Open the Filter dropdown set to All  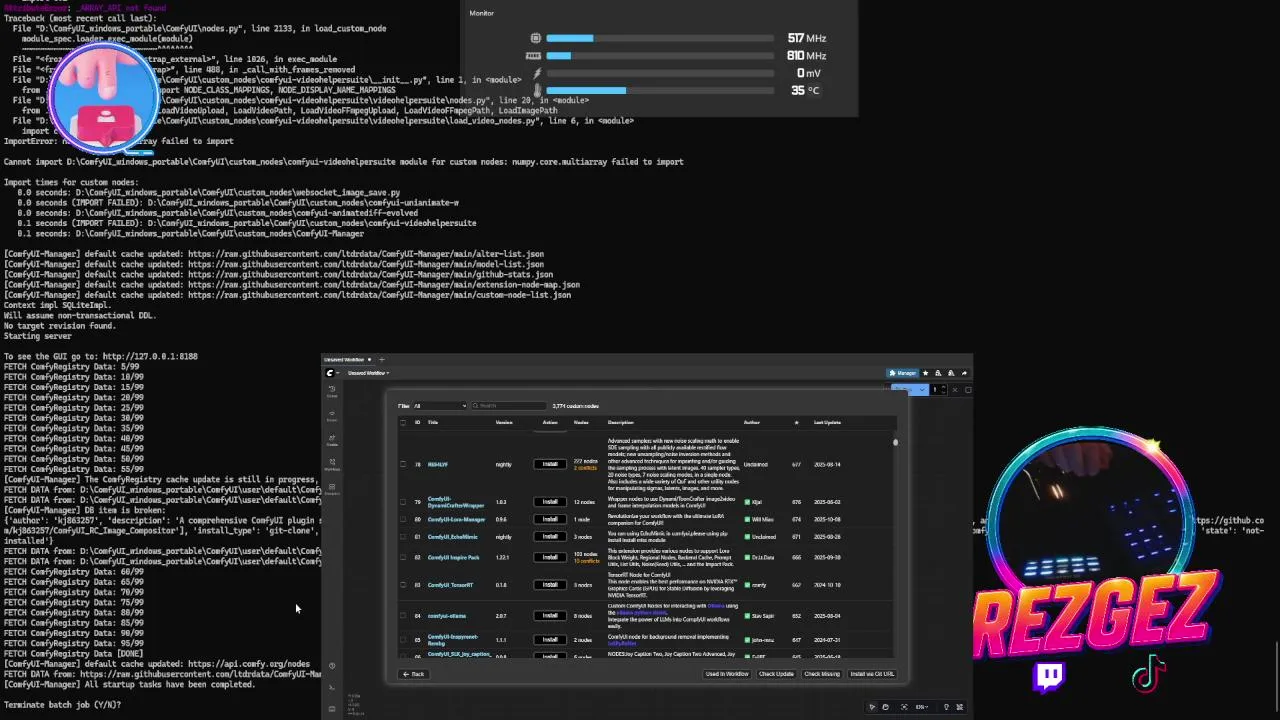coord(439,406)
